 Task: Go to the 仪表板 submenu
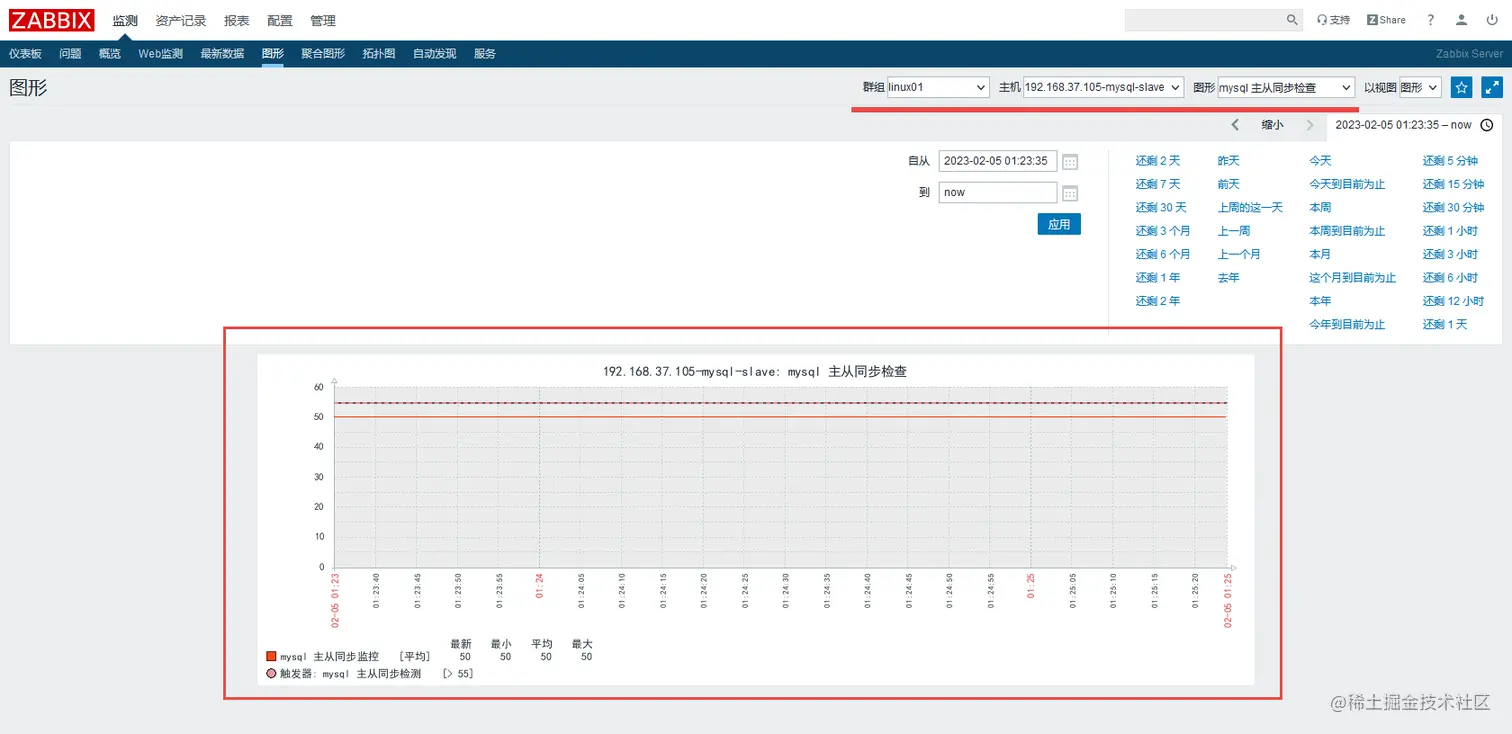25,54
